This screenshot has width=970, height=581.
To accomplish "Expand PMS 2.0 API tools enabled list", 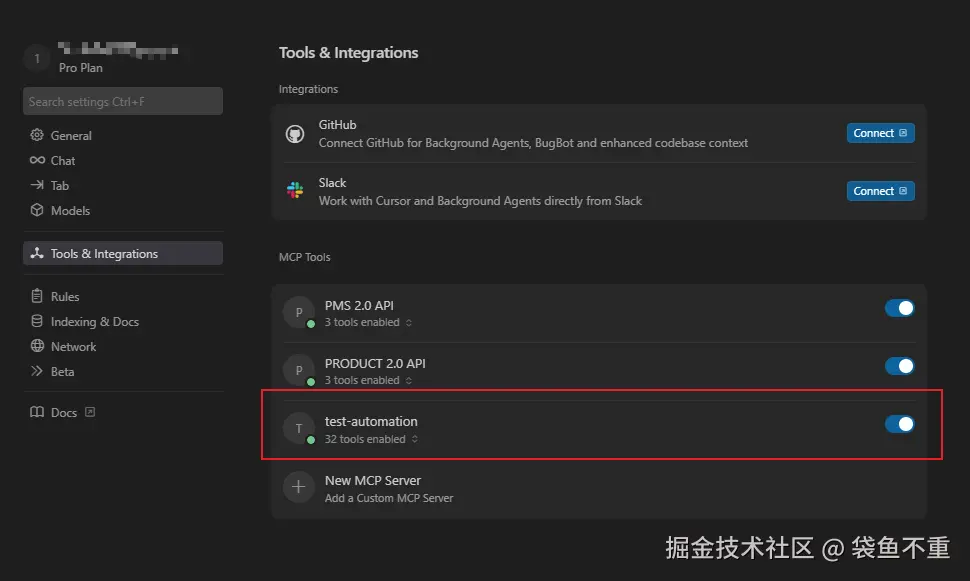I will pyautogui.click(x=409, y=323).
